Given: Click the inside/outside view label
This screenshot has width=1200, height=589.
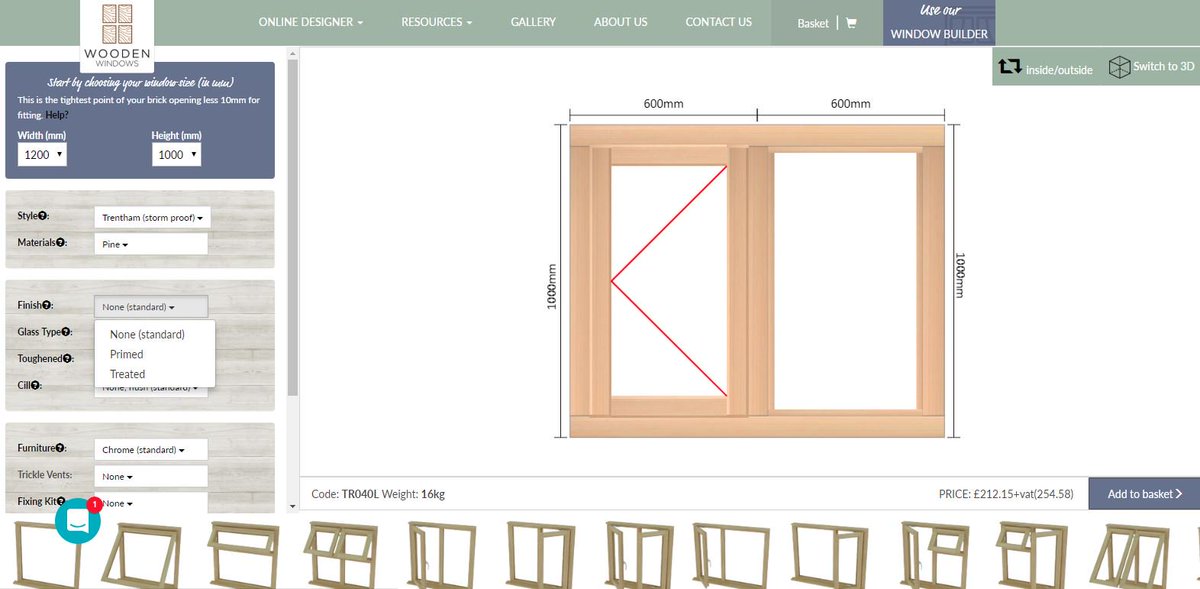Looking at the screenshot, I should 1059,70.
